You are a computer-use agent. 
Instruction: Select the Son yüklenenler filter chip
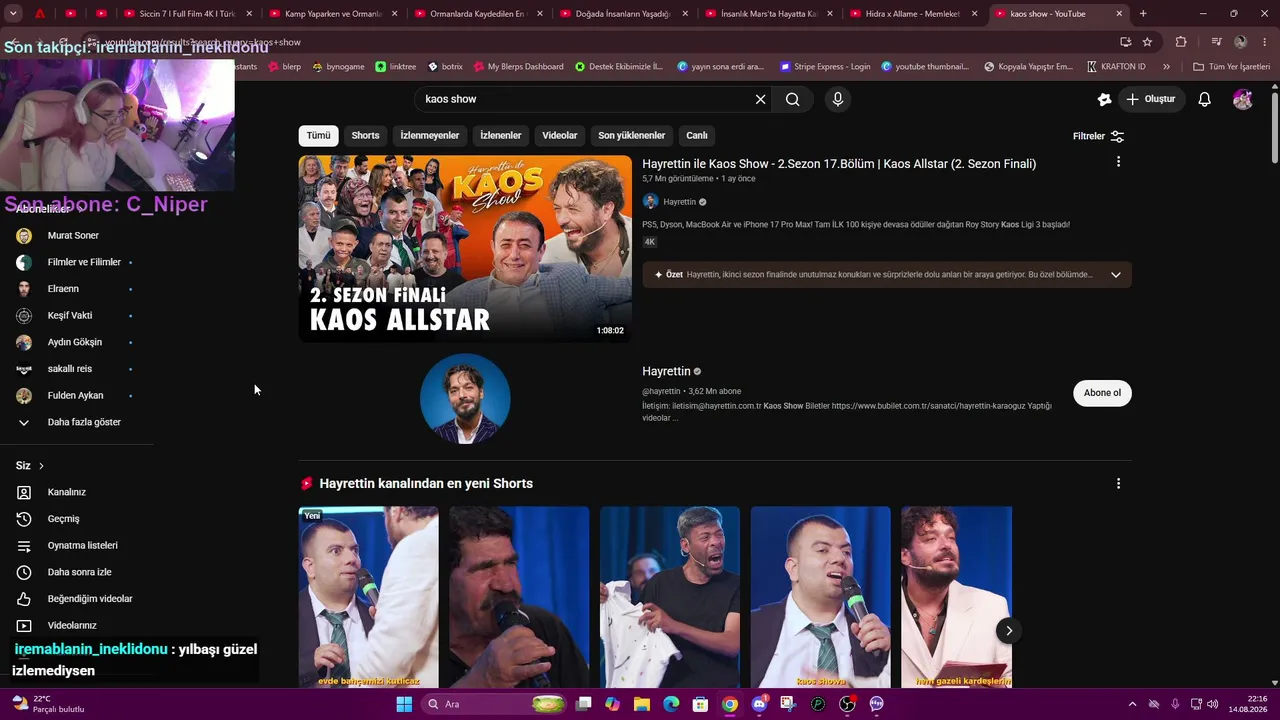point(632,136)
